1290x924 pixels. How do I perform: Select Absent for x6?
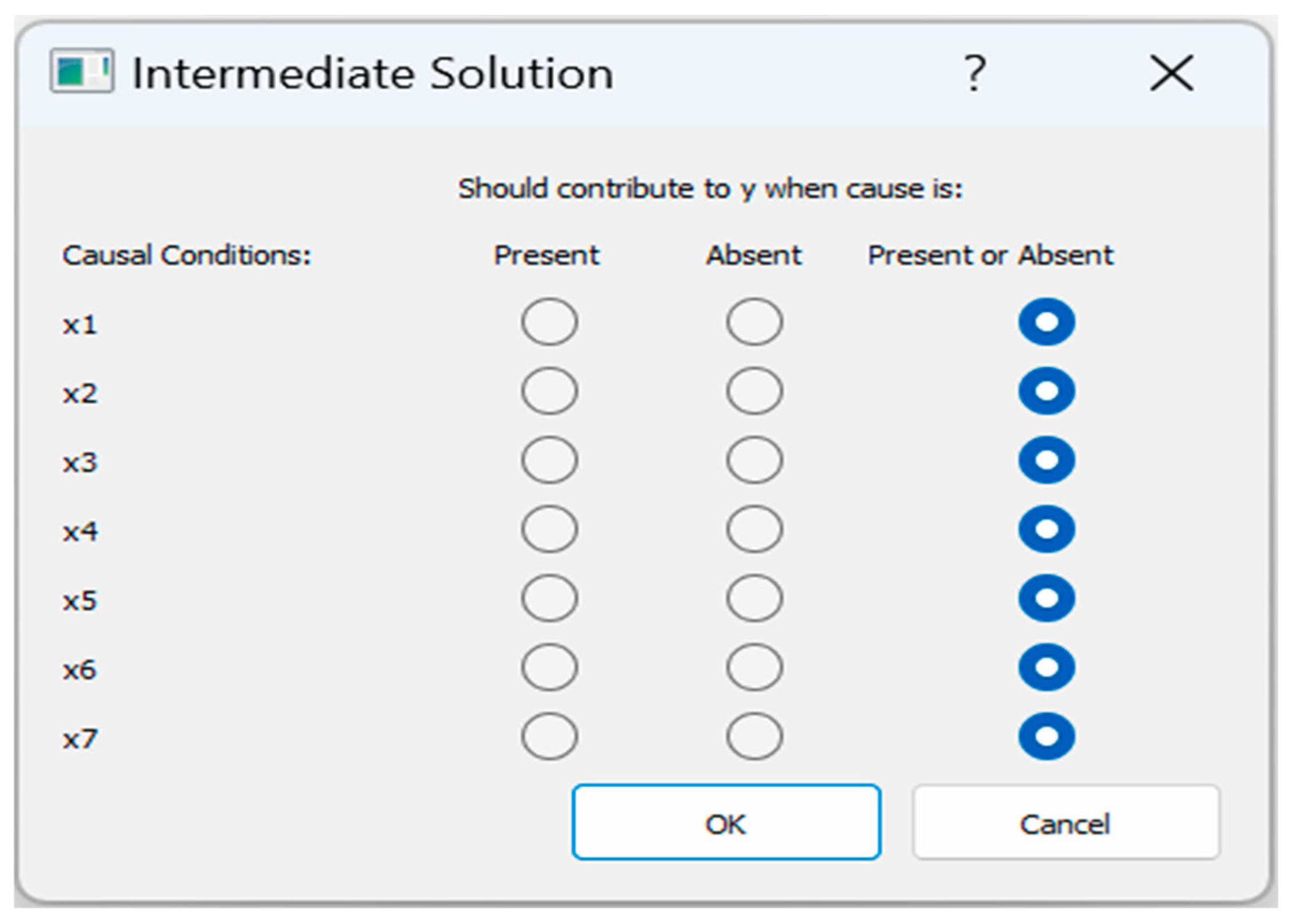coord(755,667)
